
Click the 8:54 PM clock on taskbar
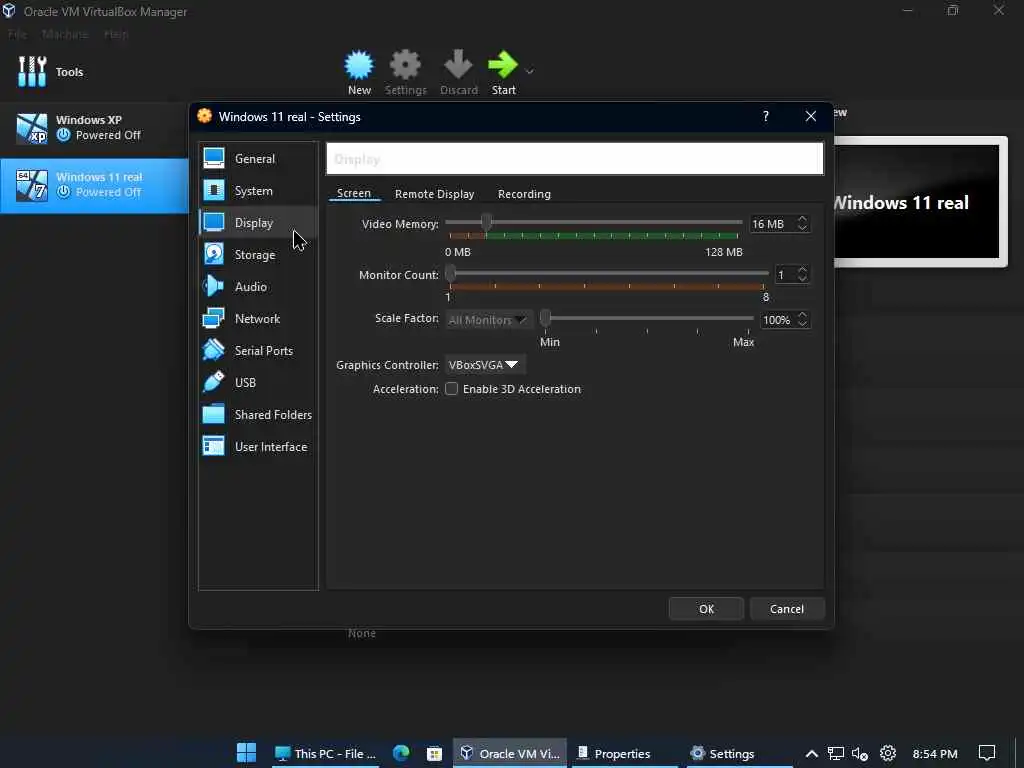[935, 754]
